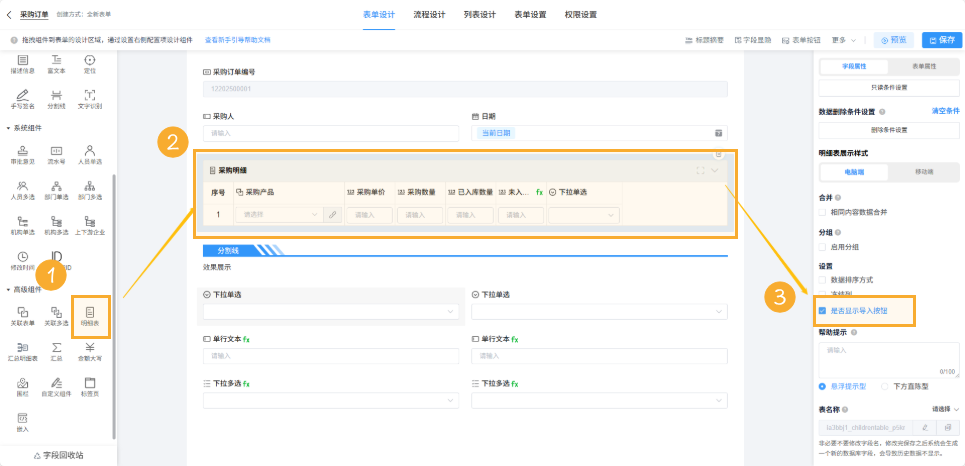Select the 明细表 detail table component
Screen dimensions: 965x466
pos(90,316)
